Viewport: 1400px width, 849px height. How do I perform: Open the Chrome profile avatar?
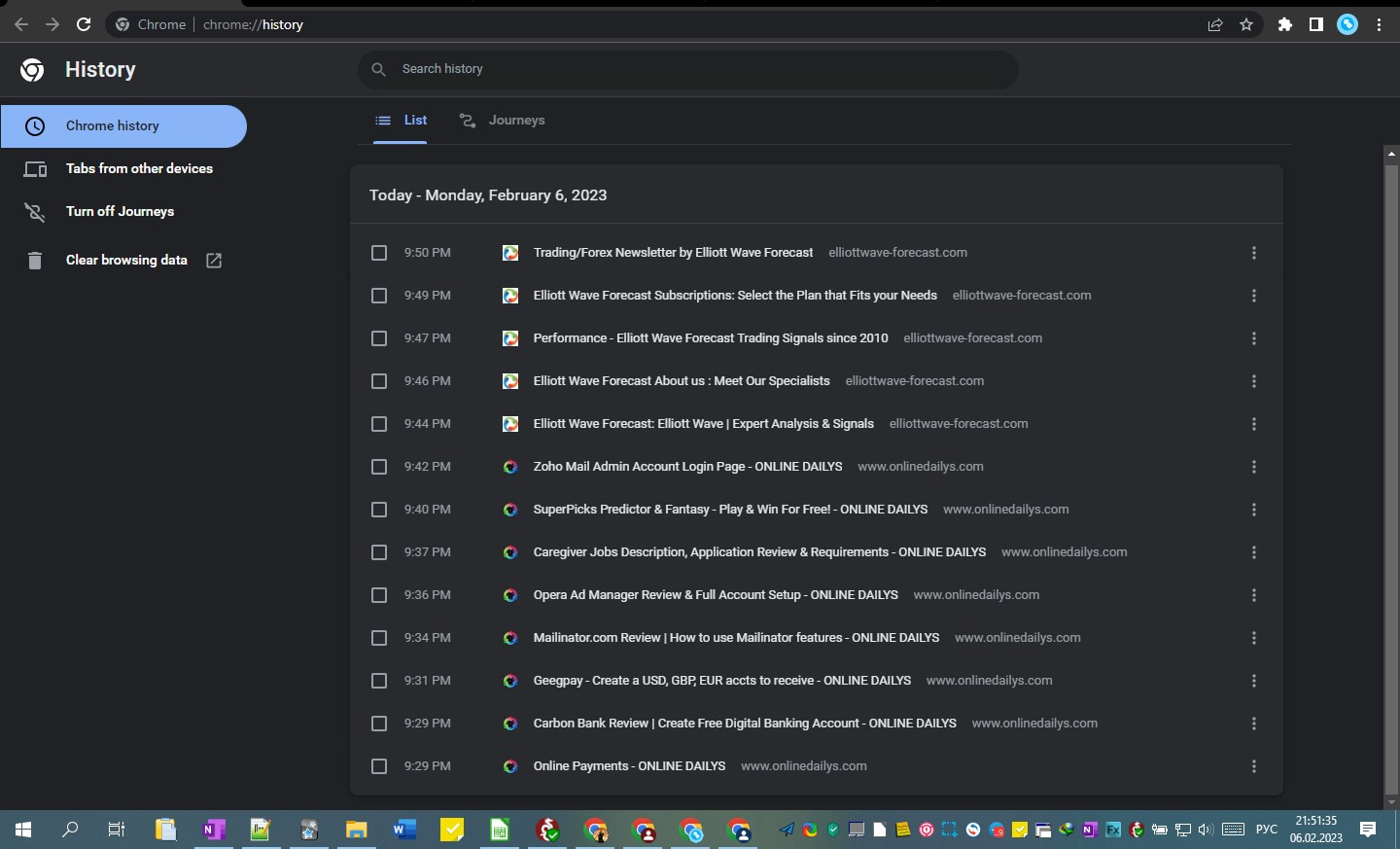coord(1347,24)
